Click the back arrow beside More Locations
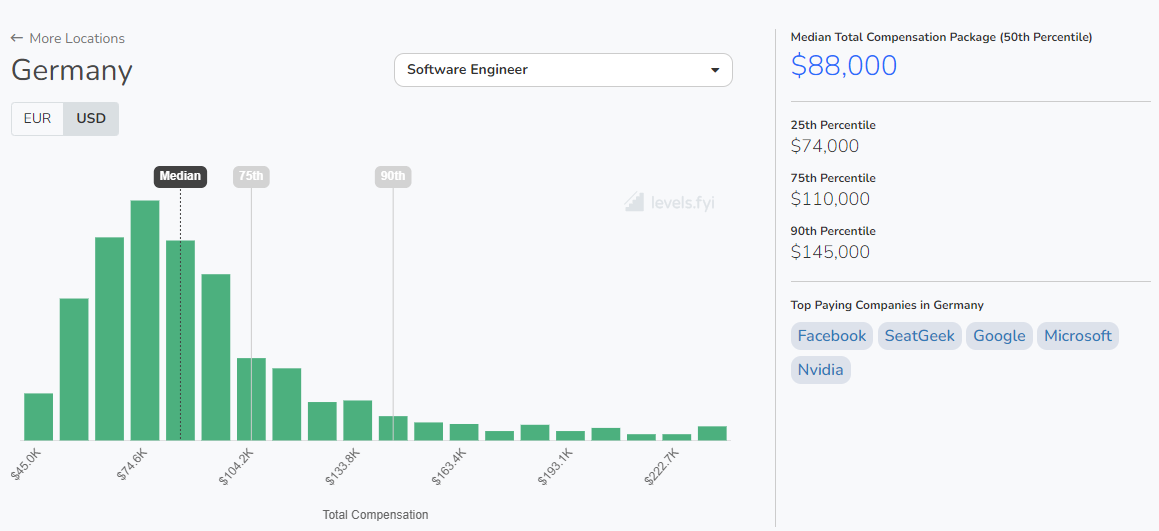This screenshot has width=1159, height=531. (17, 38)
